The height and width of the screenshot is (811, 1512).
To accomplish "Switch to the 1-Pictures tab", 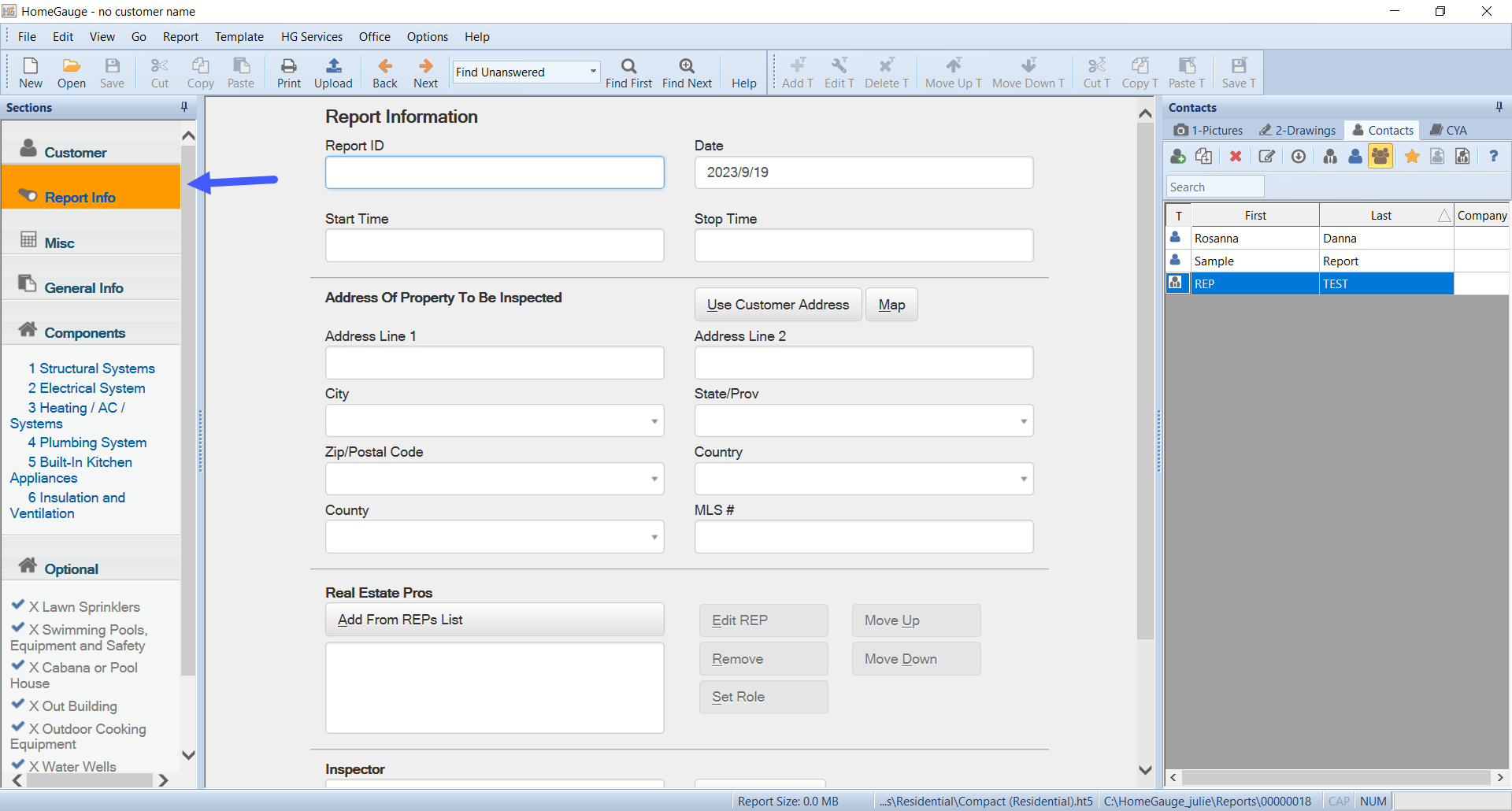I will click(x=1208, y=131).
